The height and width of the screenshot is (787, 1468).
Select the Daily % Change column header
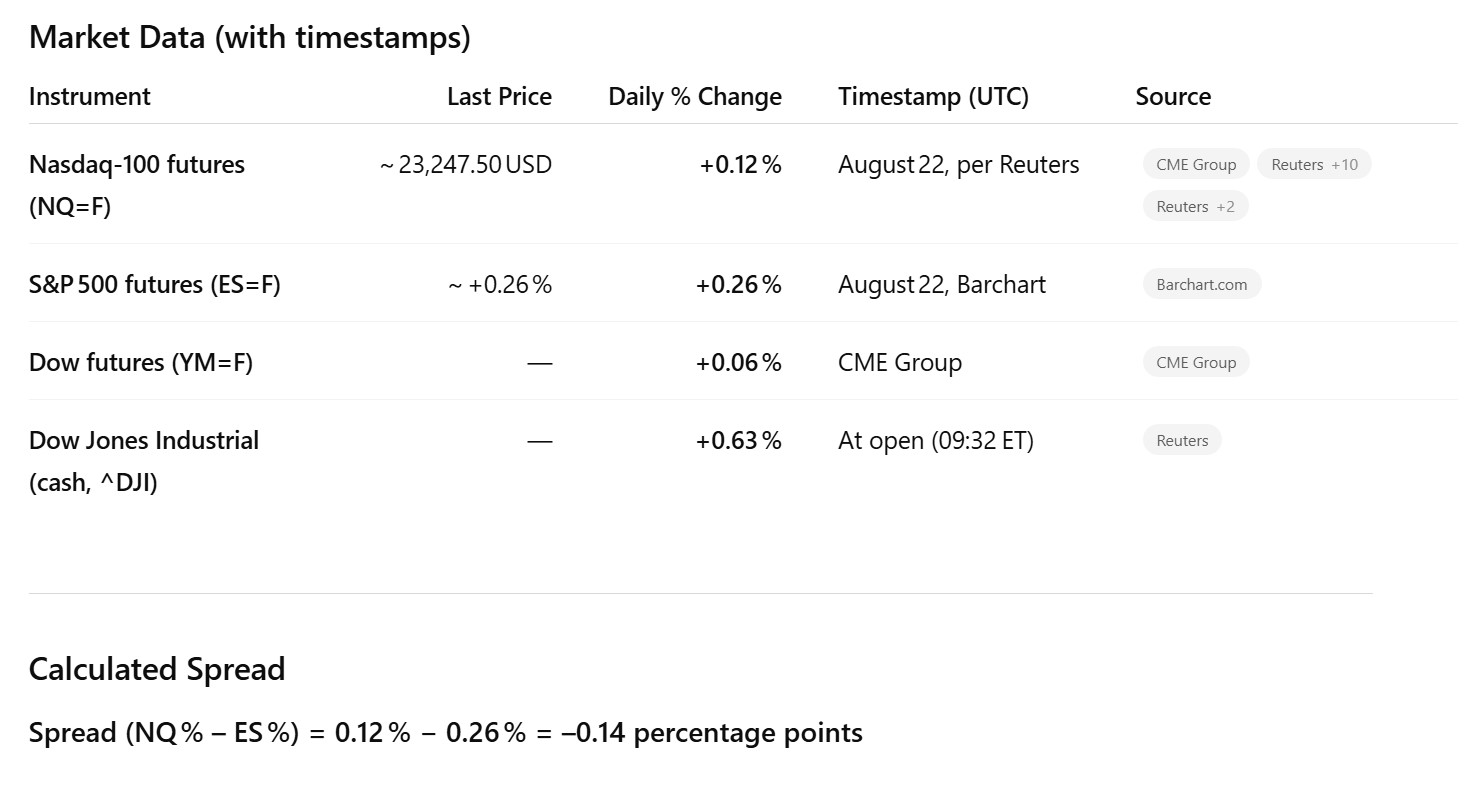[x=695, y=97]
